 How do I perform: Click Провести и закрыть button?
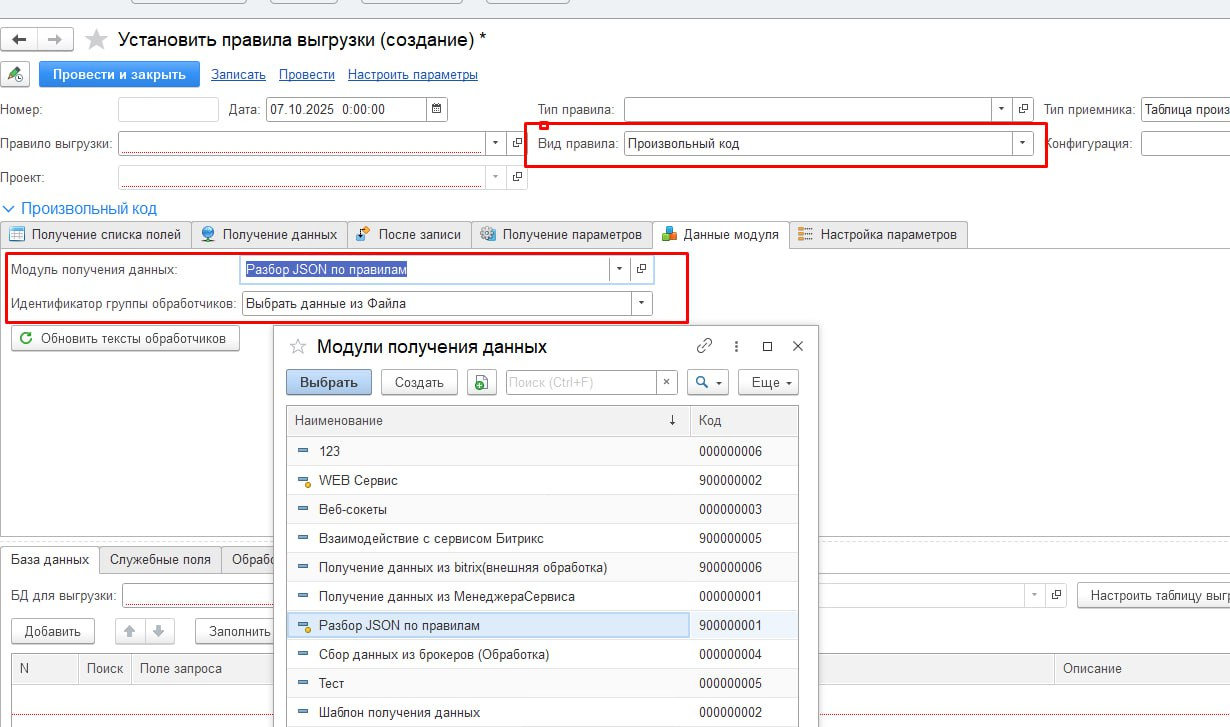tap(119, 75)
